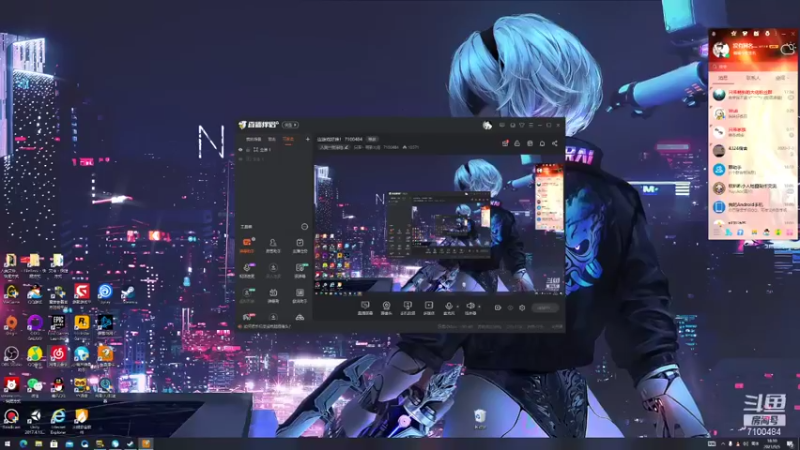Mute the speaker in bottom bar
This screenshot has height=450, width=800.
point(470,307)
